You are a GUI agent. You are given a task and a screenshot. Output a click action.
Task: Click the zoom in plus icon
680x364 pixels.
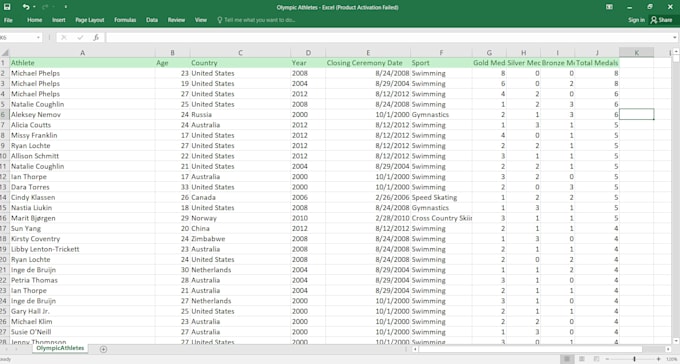[659, 359]
